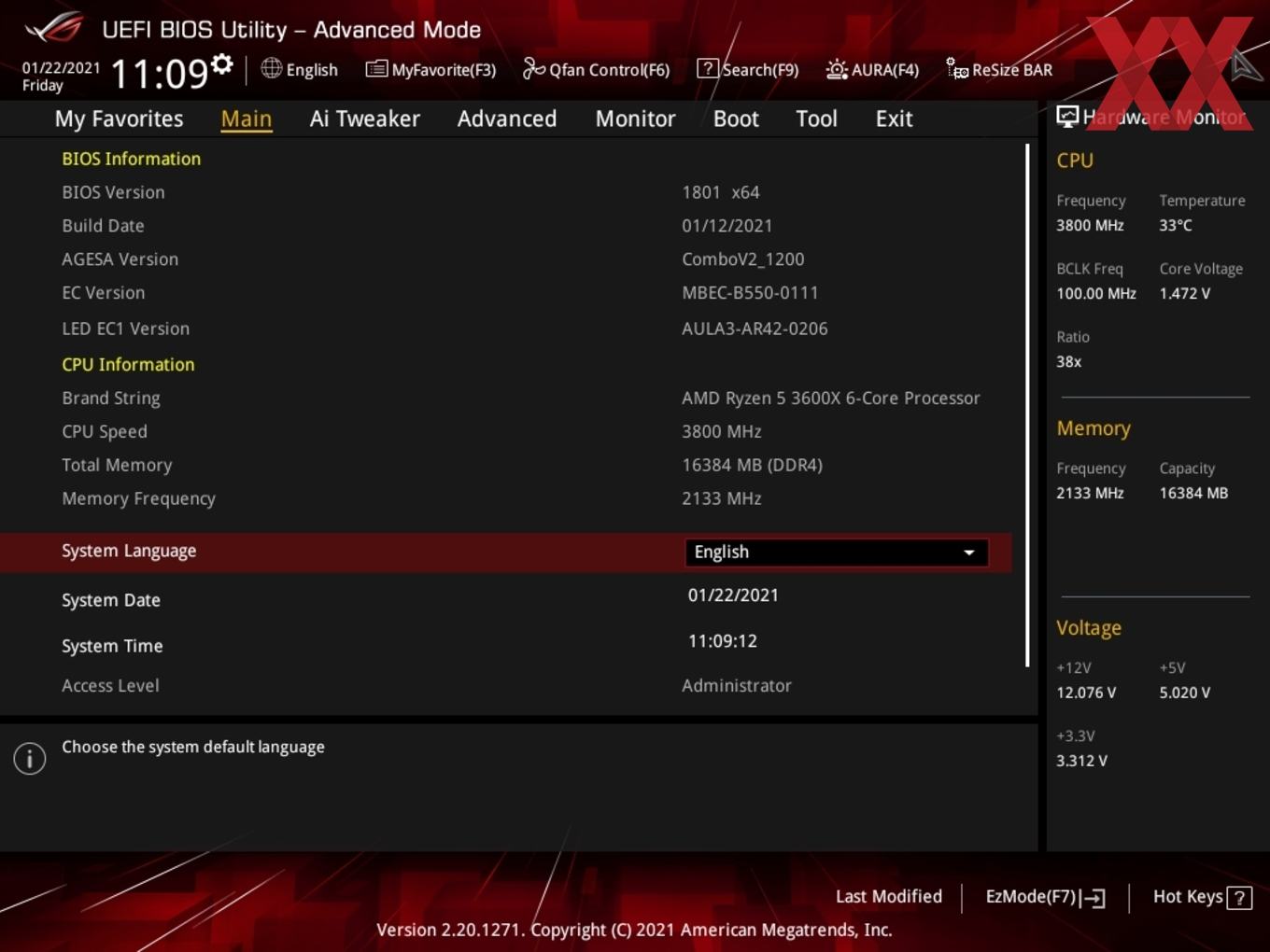Image resolution: width=1270 pixels, height=952 pixels.
Task: Click the +5V 5.020 V reading
Action: 1185,693
